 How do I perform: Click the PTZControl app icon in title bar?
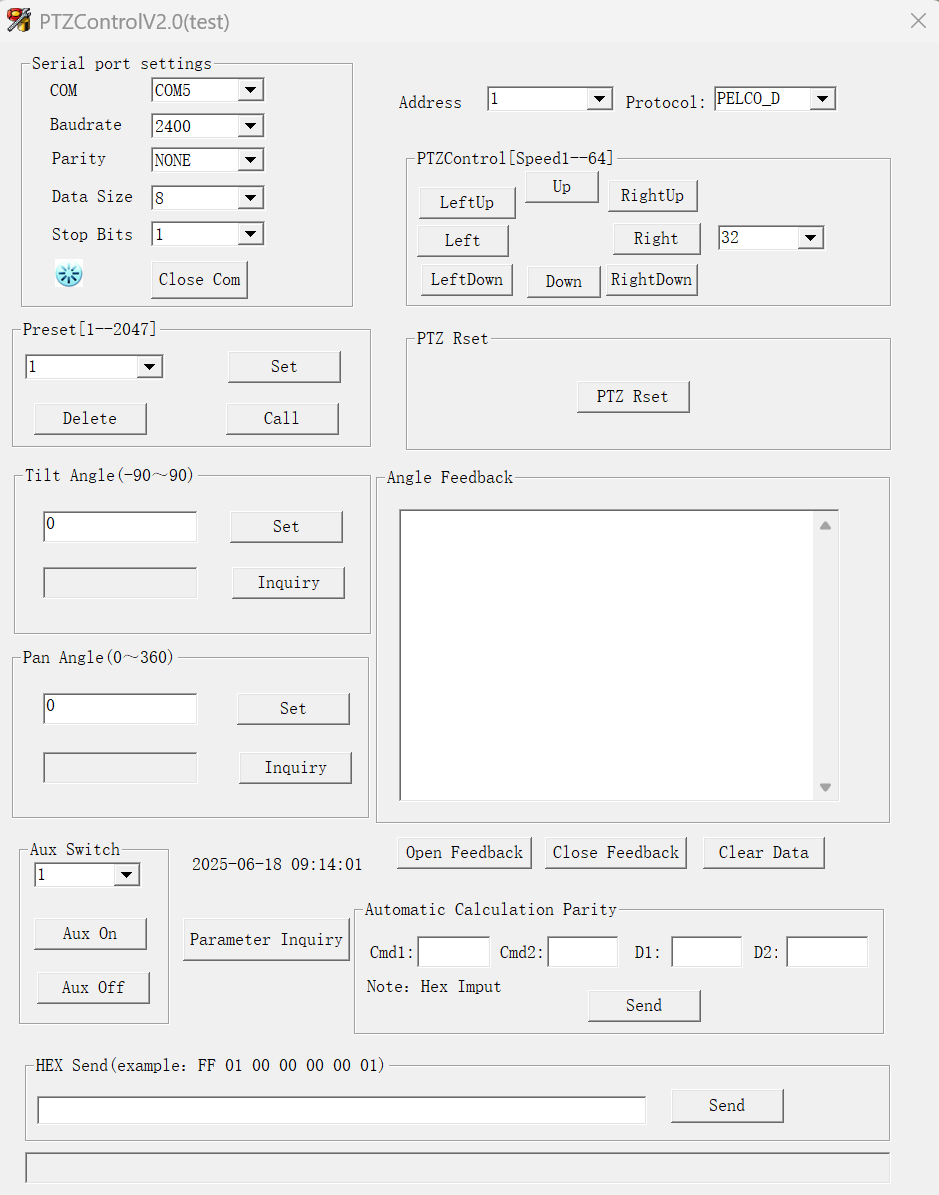19,20
